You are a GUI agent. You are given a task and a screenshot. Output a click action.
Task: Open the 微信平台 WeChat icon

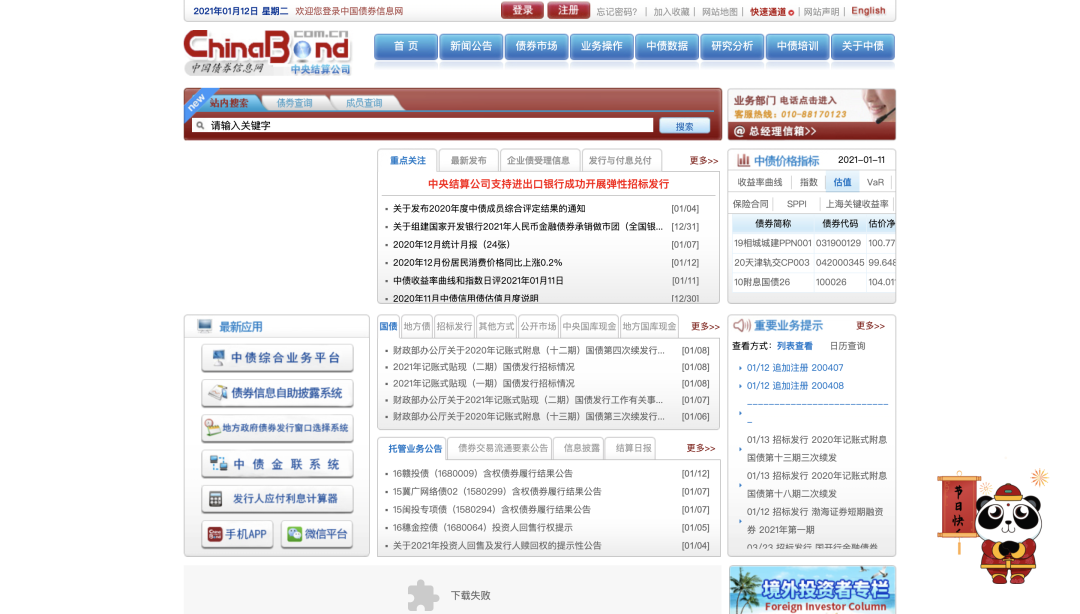(x=316, y=534)
